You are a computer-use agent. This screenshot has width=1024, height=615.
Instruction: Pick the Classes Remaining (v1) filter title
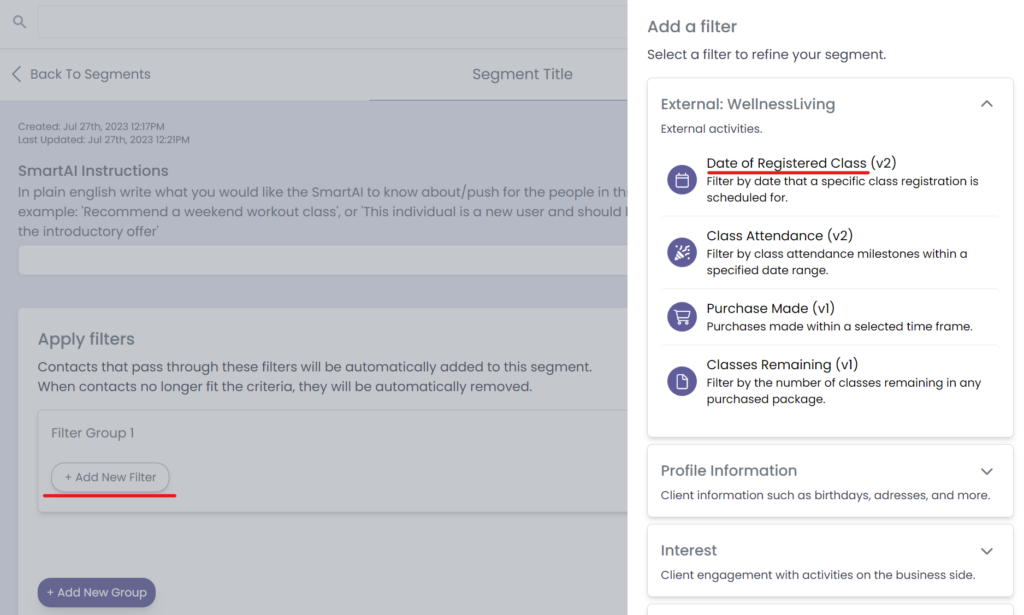click(x=782, y=365)
